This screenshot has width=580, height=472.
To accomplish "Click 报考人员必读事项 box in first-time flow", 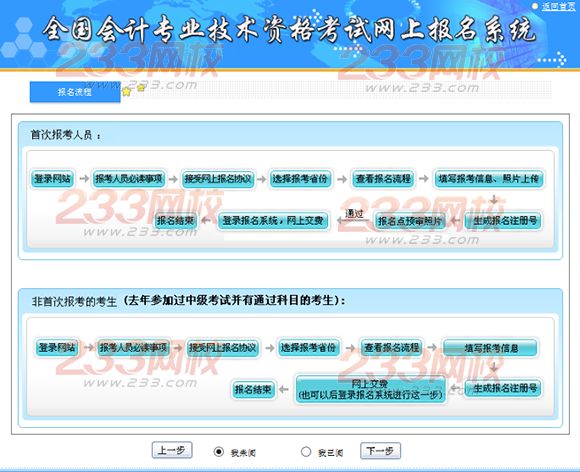I will pyautogui.click(x=128, y=179).
